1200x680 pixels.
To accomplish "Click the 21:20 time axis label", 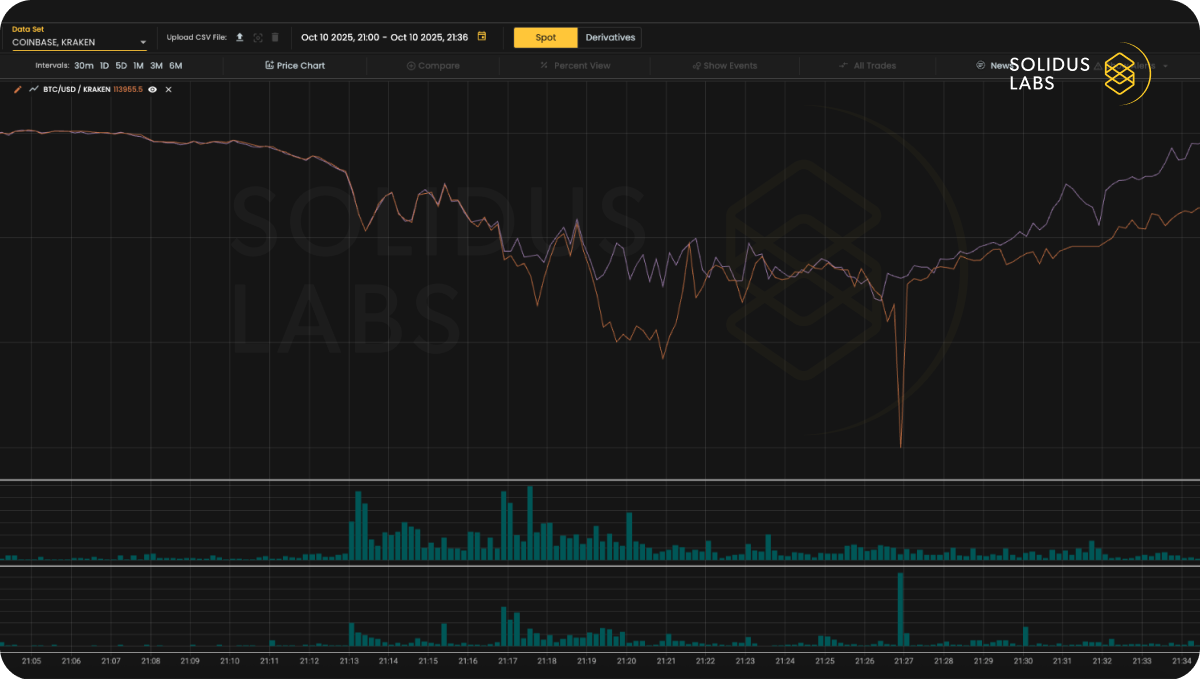I will point(626,661).
